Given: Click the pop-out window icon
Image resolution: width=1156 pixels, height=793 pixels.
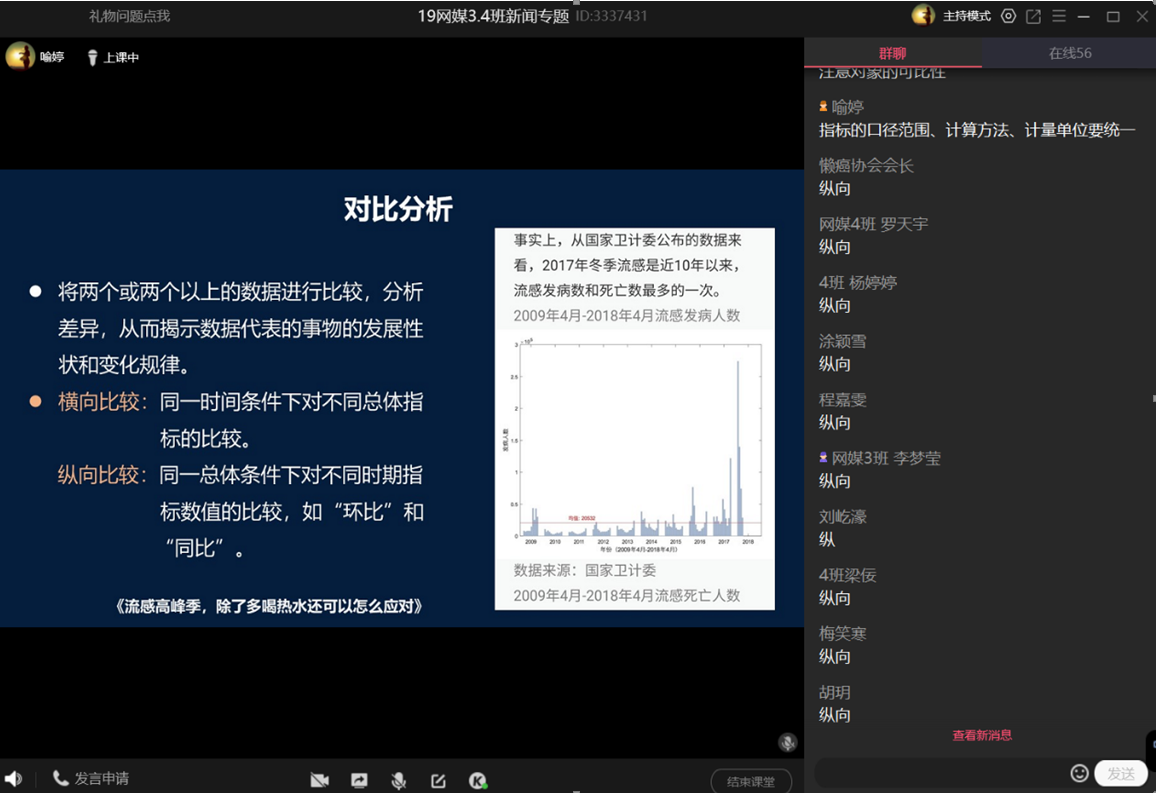Looking at the screenshot, I should click(1034, 16).
